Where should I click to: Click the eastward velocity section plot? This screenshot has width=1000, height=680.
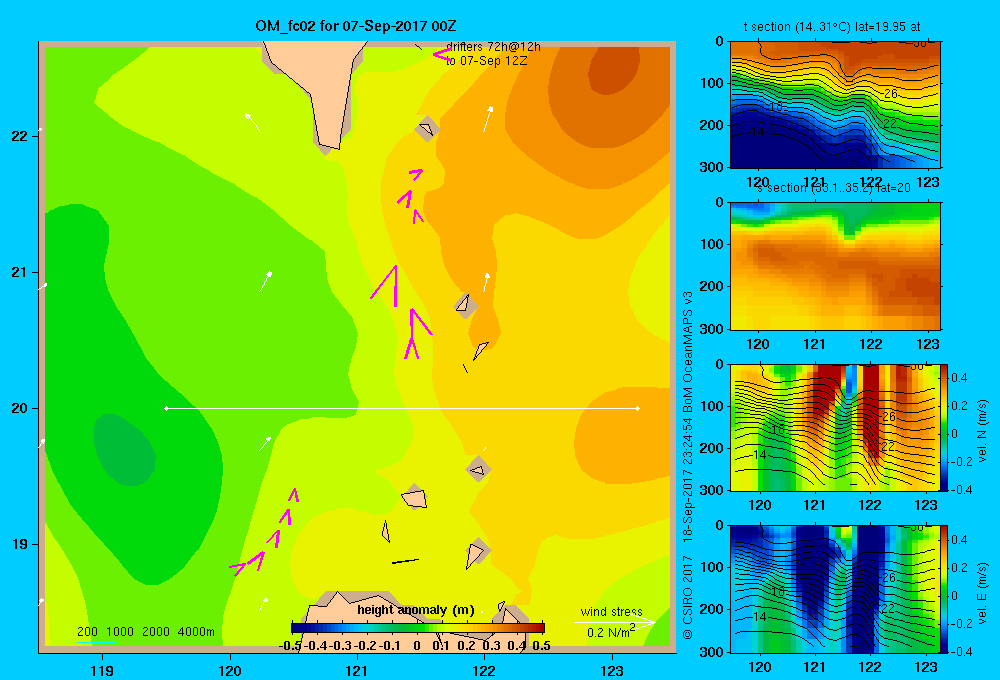point(834,589)
